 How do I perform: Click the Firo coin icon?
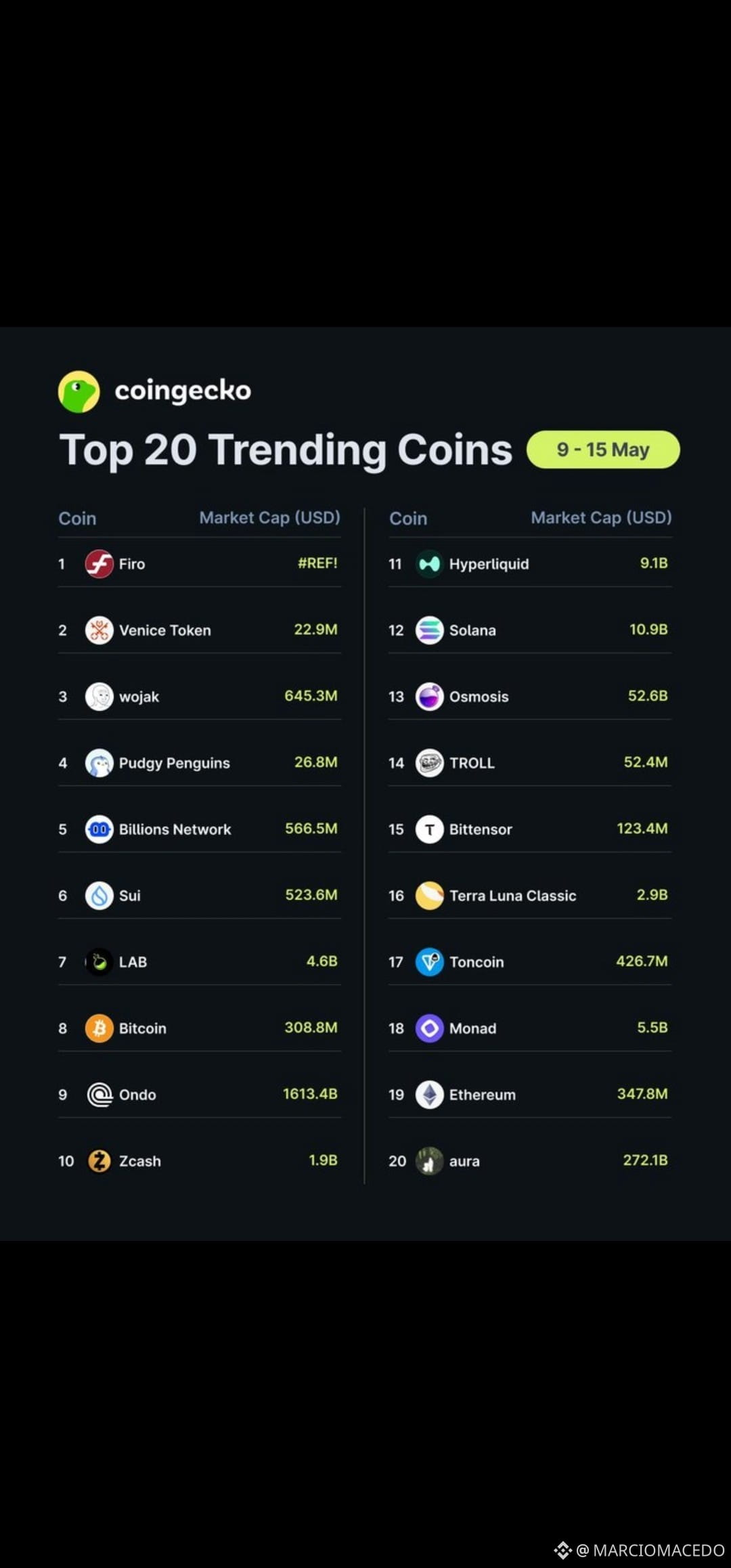coord(99,563)
